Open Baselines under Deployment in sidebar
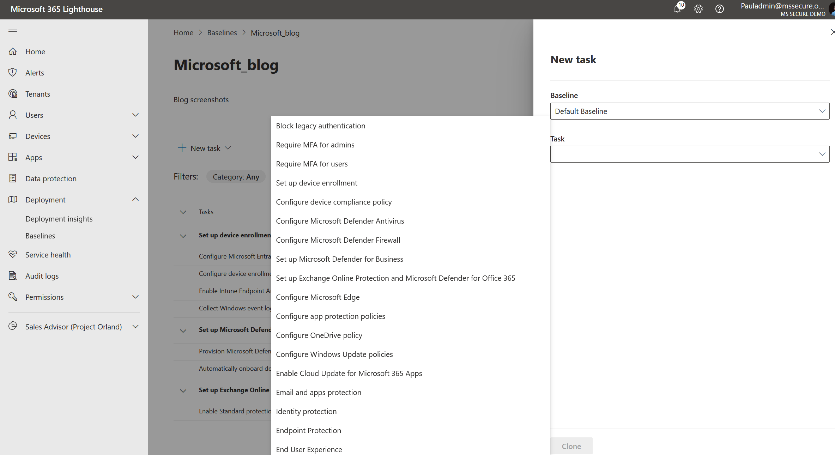This screenshot has width=835, height=455. point(40,236)
